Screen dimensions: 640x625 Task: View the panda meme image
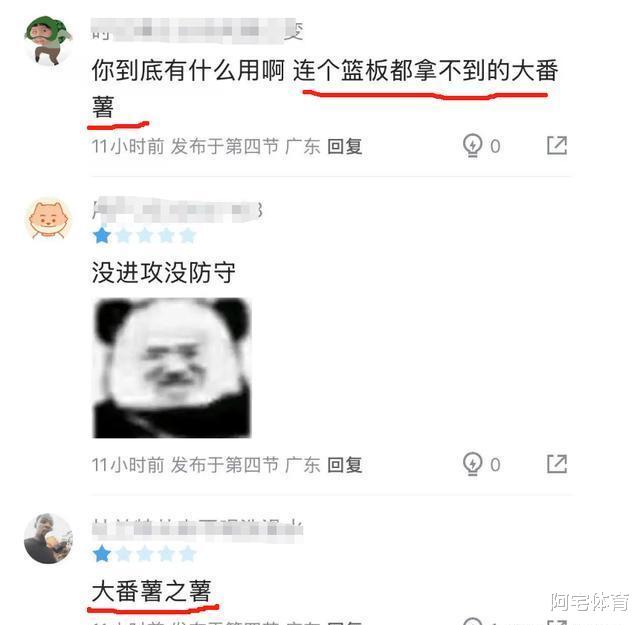tap(172, 368)
